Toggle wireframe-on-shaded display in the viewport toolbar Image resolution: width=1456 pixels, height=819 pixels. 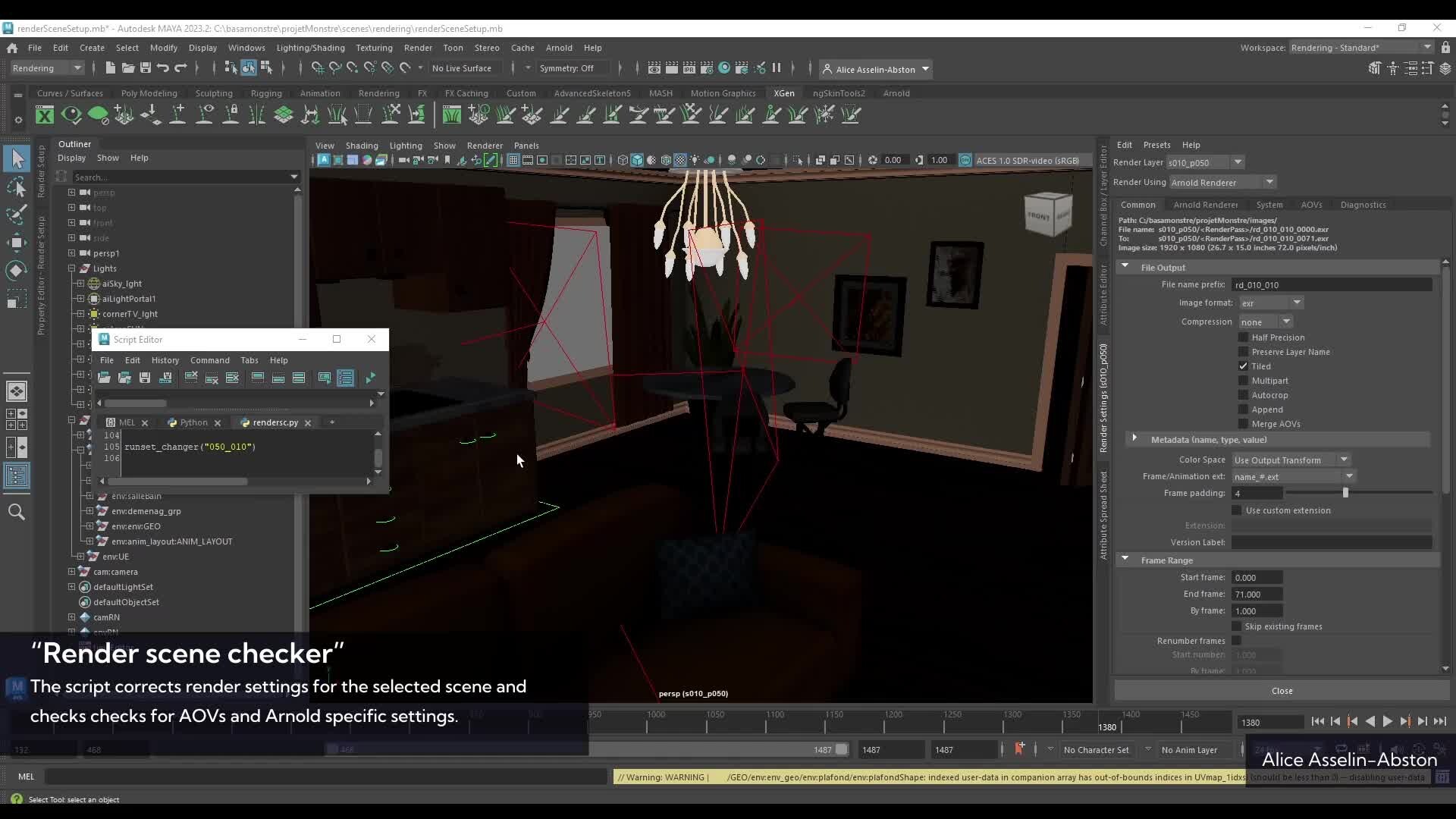coord(667,160)
